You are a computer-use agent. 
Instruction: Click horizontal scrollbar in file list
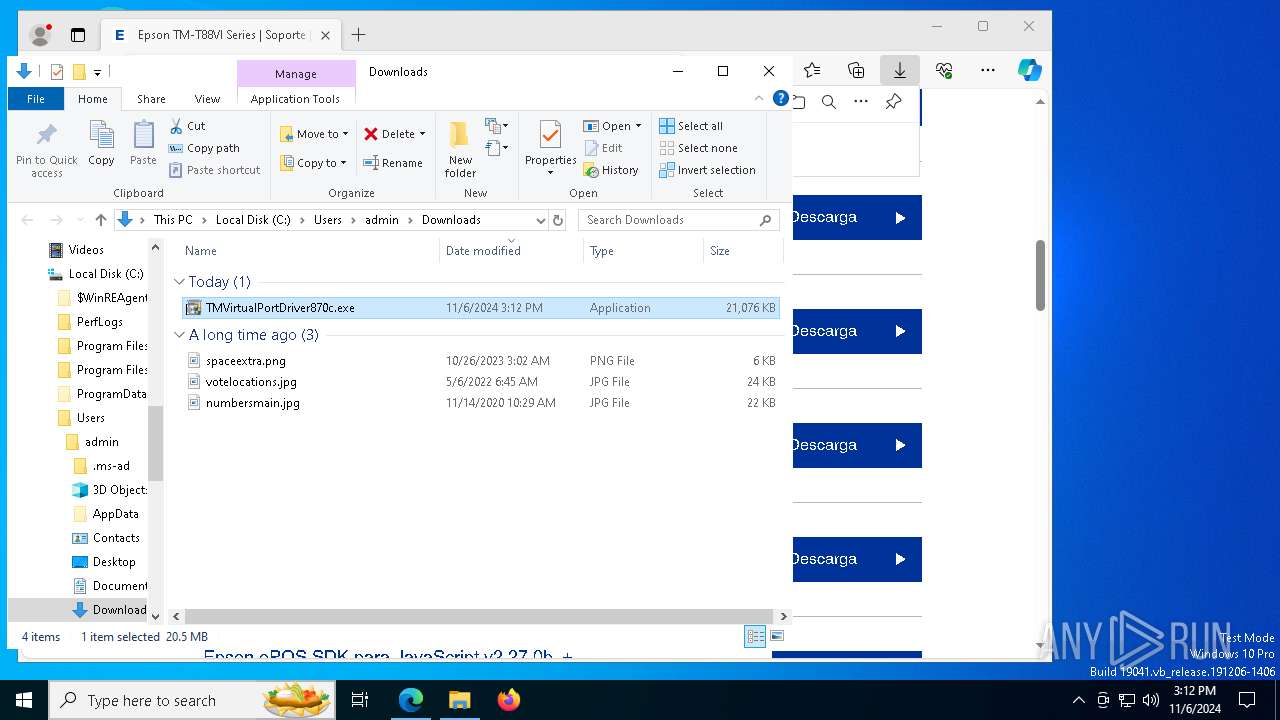479,617
